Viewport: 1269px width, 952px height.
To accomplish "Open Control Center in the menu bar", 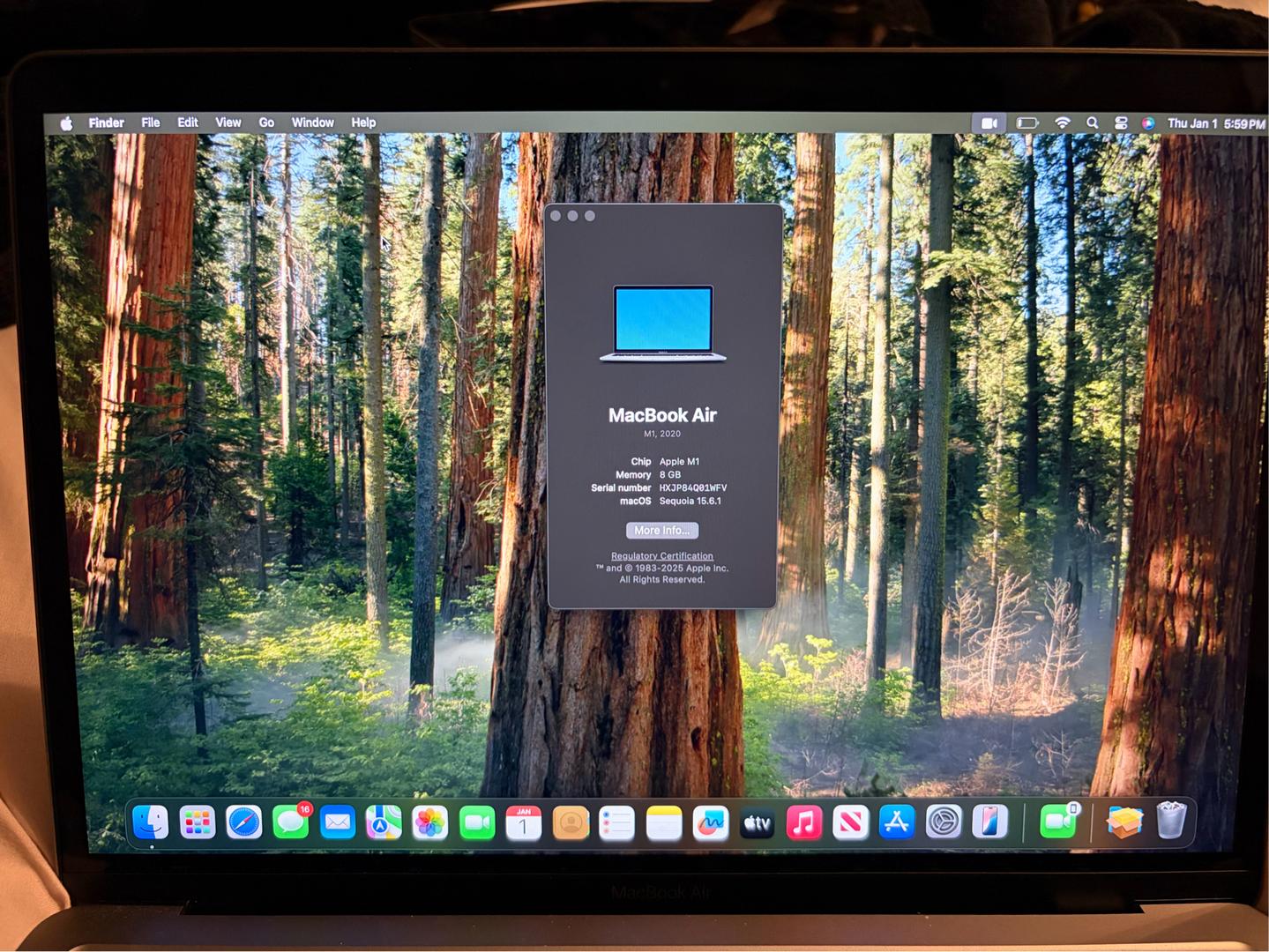I will click(1121, 123).
